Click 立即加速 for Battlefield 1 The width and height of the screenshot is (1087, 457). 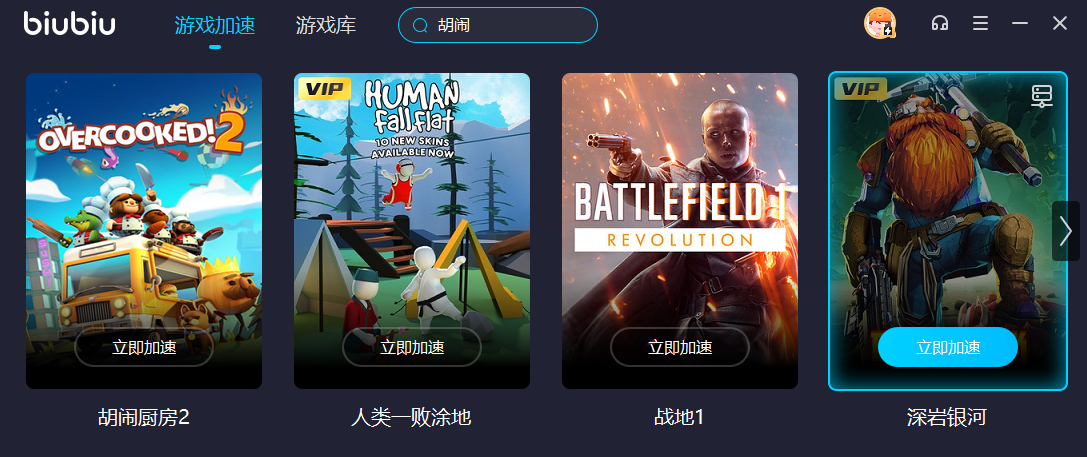pyautogui.click(x=680, y=347)
